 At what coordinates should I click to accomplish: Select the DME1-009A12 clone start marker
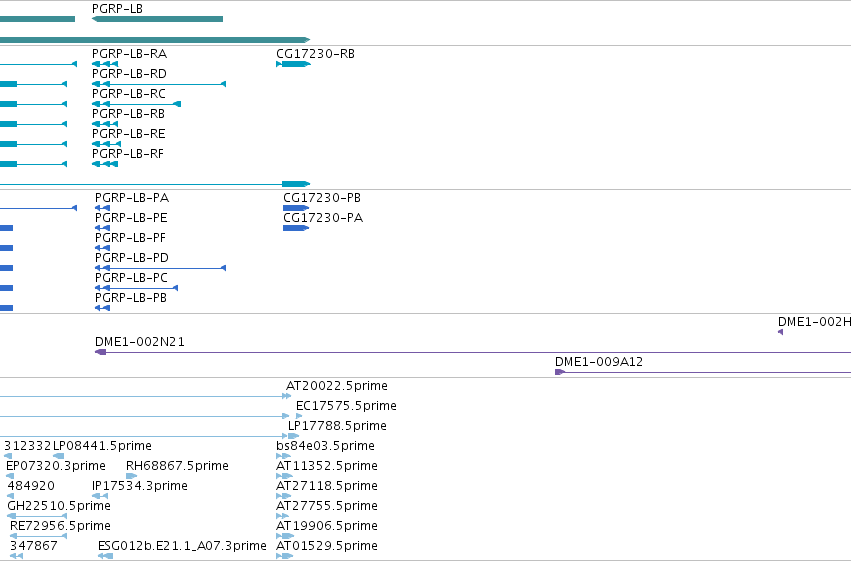[560, 372]
